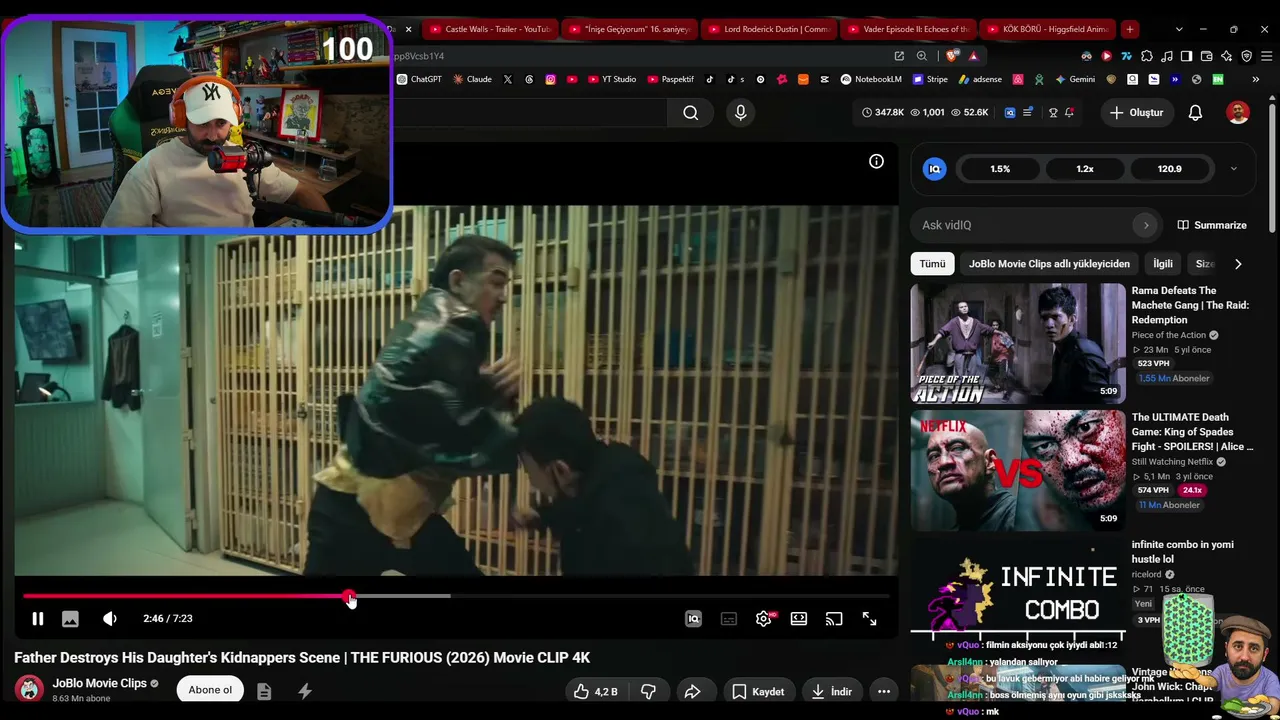Select the İlgili filter chip
Screen dimensions: 1280x720
[x=1163, y=264]
